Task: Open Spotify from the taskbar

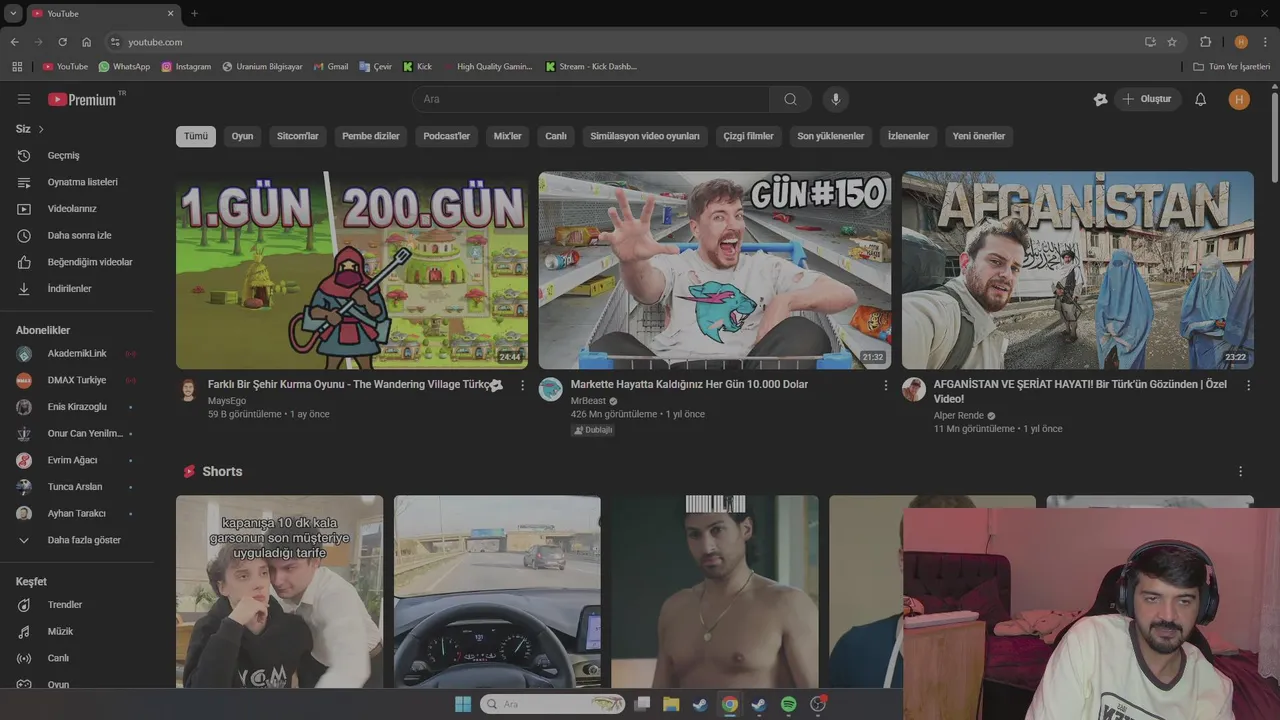Action: 788,704
